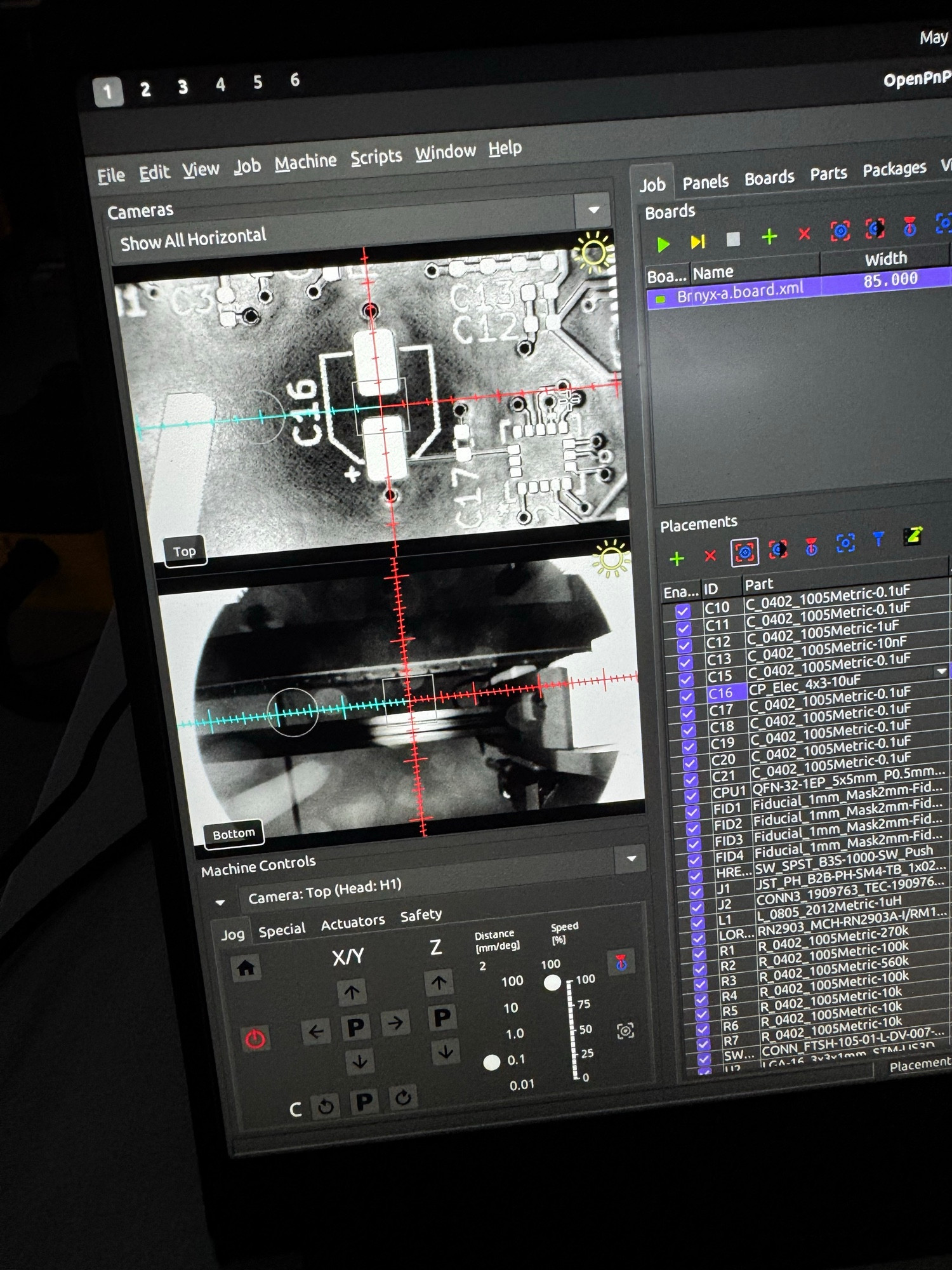The height and width of the screenshot is (1270, 952).
Task: Capture camera placement location blue icon in Placements
Action: tap(845, 543)
